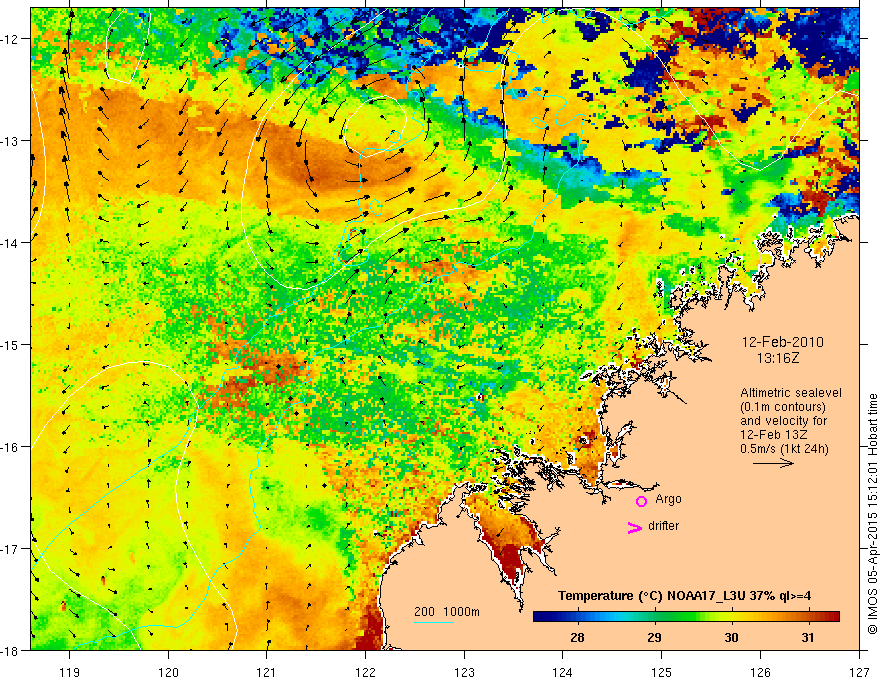This screenshot has width=880, height=680.
Task: Click the '-16' latitude axis label
Action: [10, 447]
